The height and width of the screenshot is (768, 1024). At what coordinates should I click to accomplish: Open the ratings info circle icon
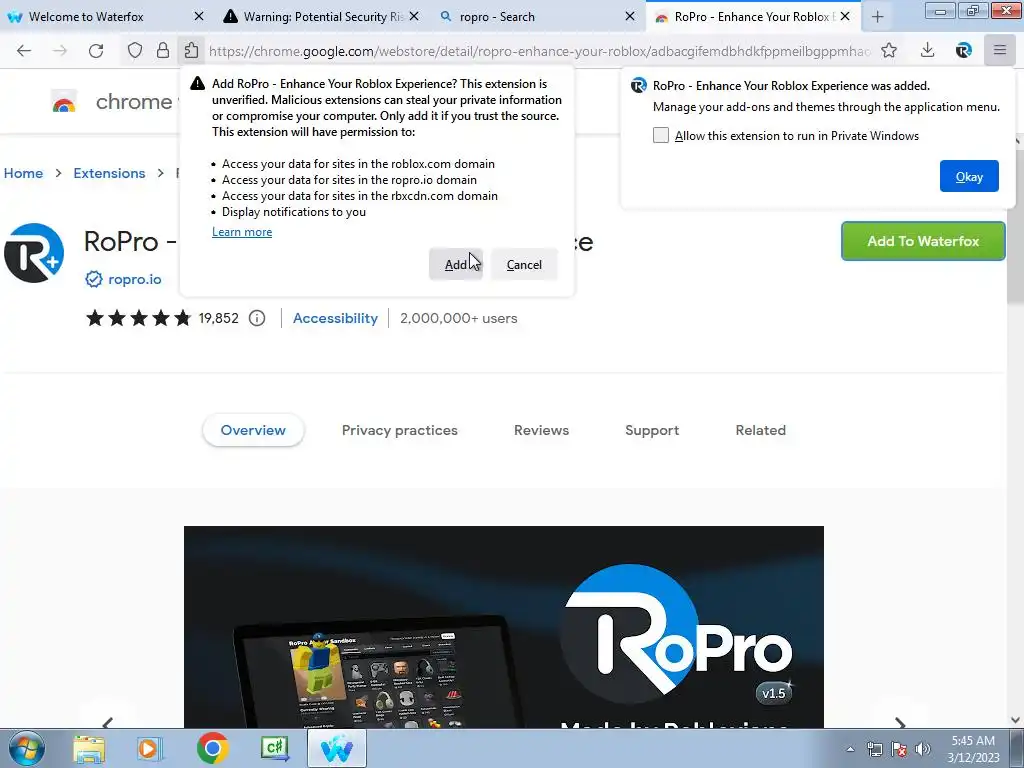[x=257, y=318]
